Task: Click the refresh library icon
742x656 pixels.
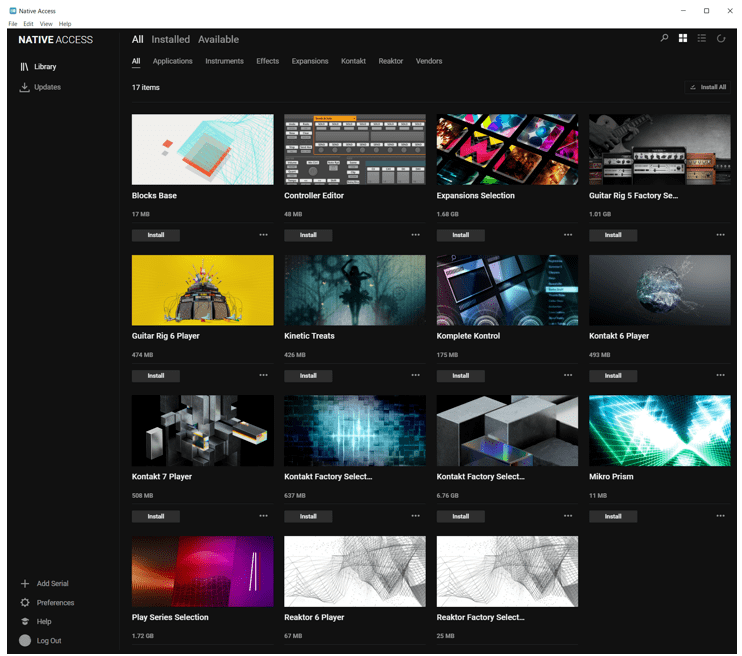Action: click(x=721, y=38)
